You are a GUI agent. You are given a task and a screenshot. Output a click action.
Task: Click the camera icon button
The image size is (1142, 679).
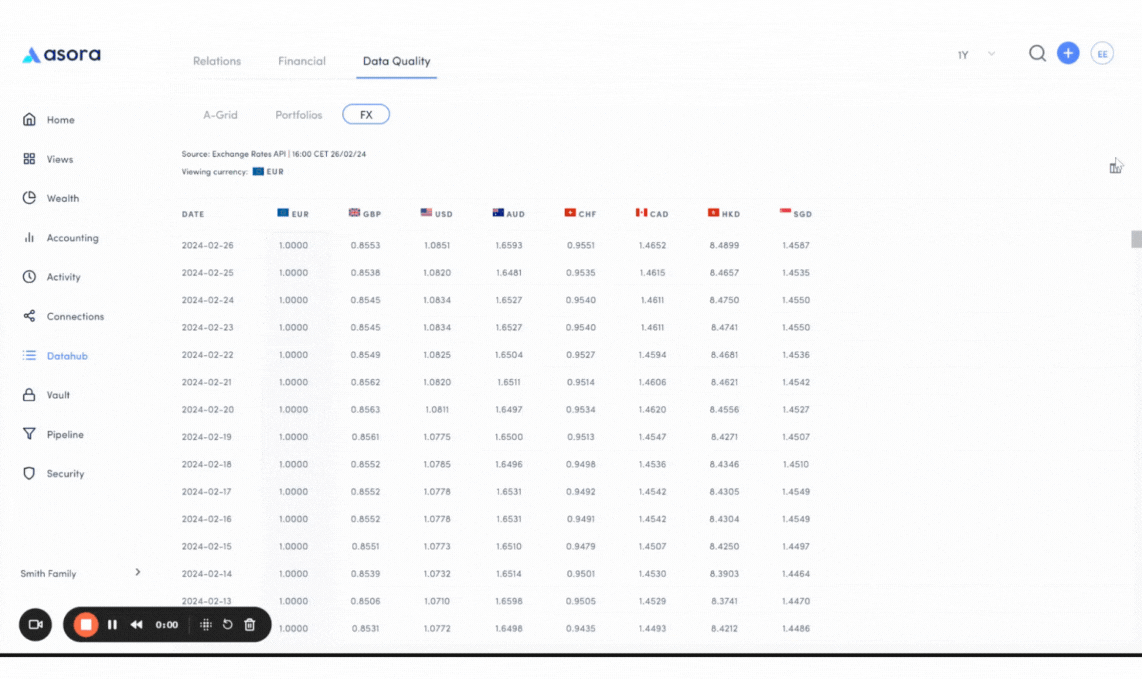click(35, 625)
